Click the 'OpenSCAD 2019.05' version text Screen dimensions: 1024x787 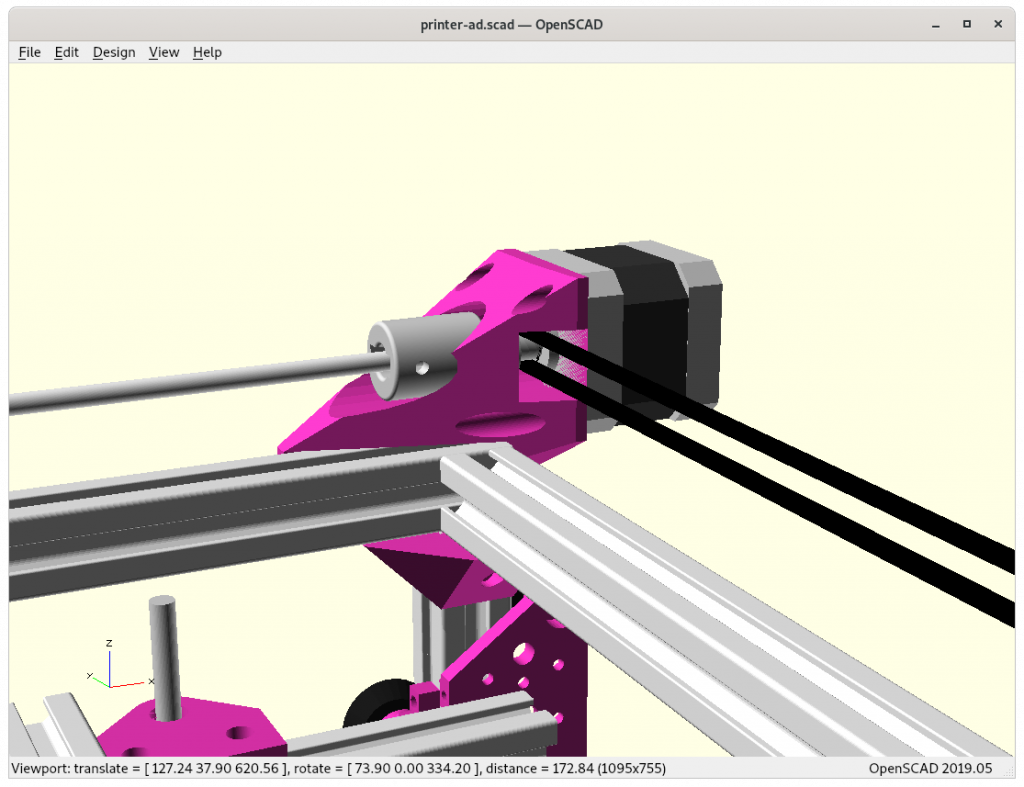coord(930,768)
